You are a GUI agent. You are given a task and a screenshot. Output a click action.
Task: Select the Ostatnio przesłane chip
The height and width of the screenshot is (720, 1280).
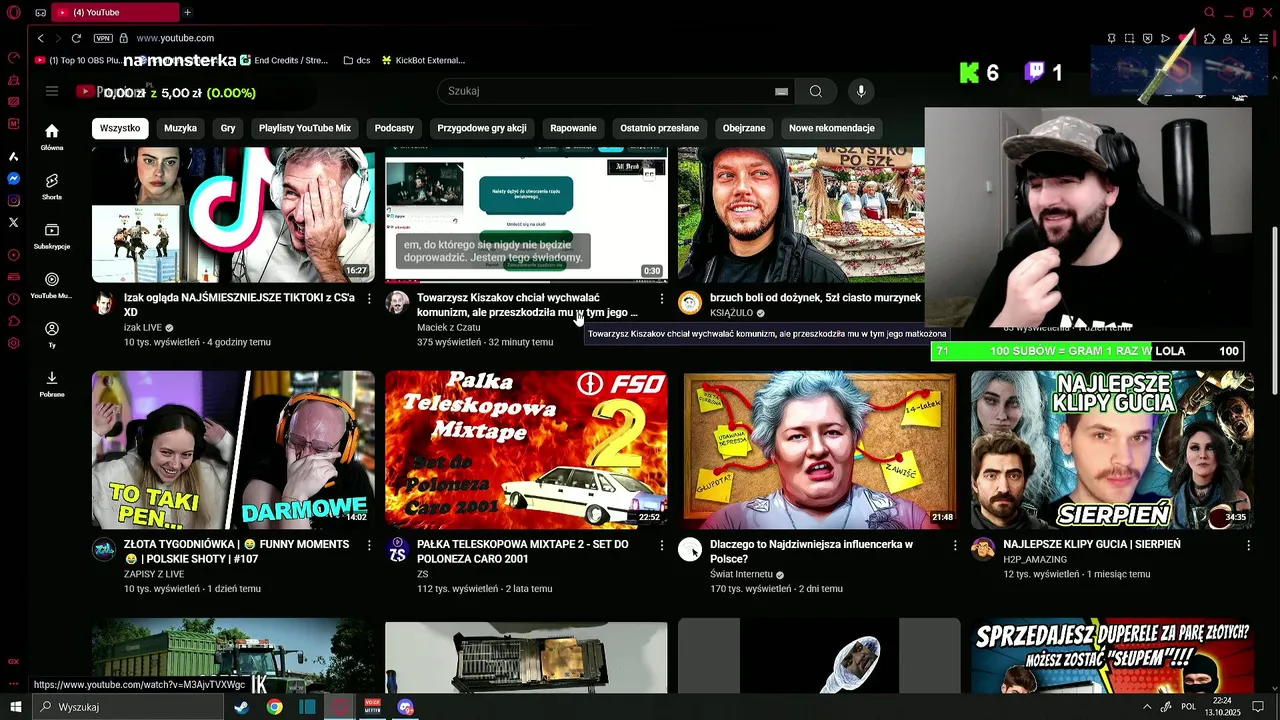point(660,128)
